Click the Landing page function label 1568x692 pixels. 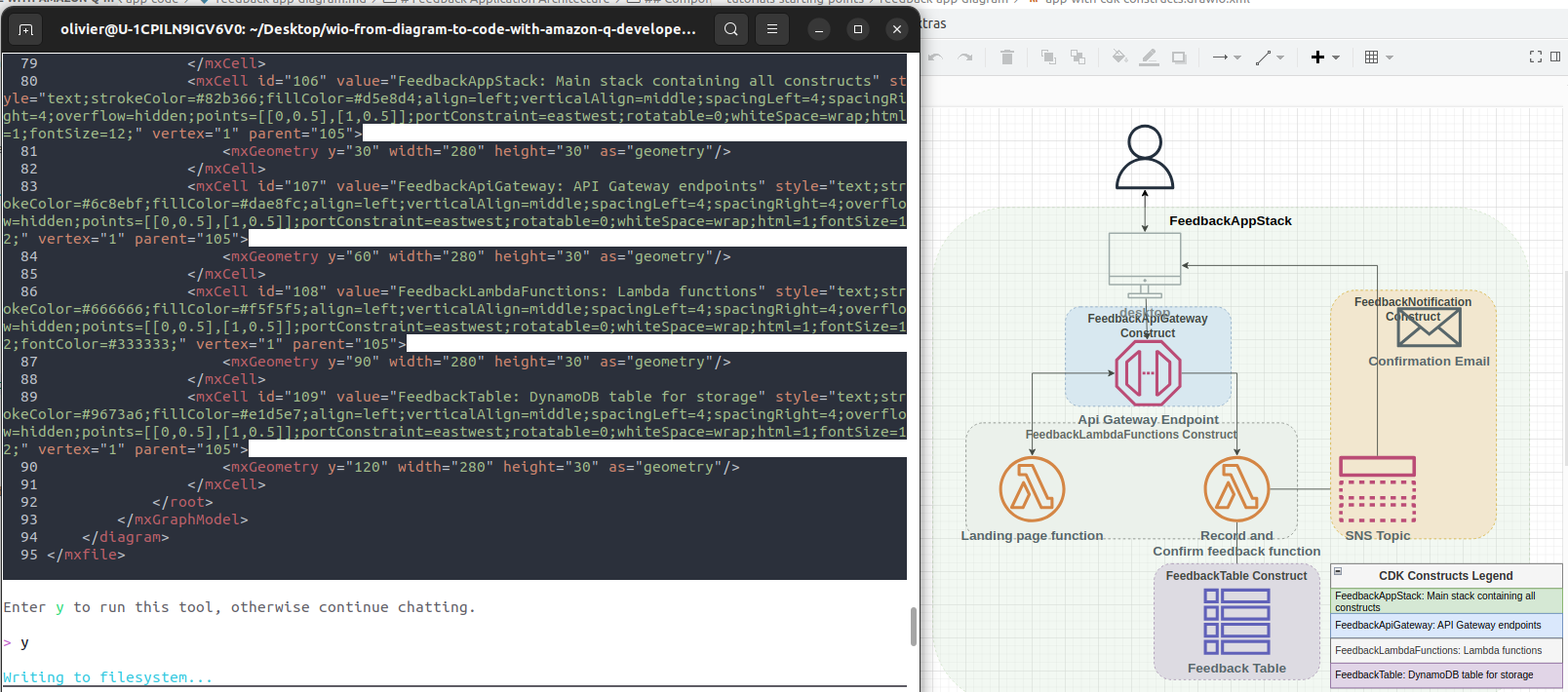coord(1032,536)
